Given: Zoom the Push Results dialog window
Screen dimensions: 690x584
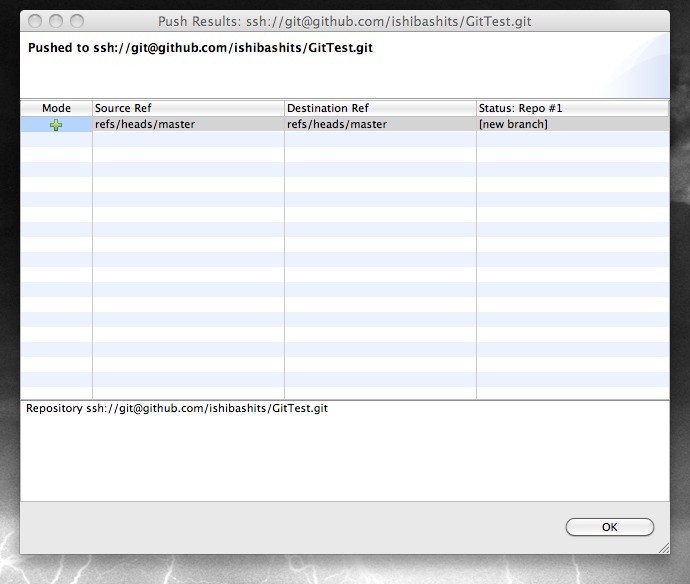Looking at the screenshot, I should click(77, 21).
